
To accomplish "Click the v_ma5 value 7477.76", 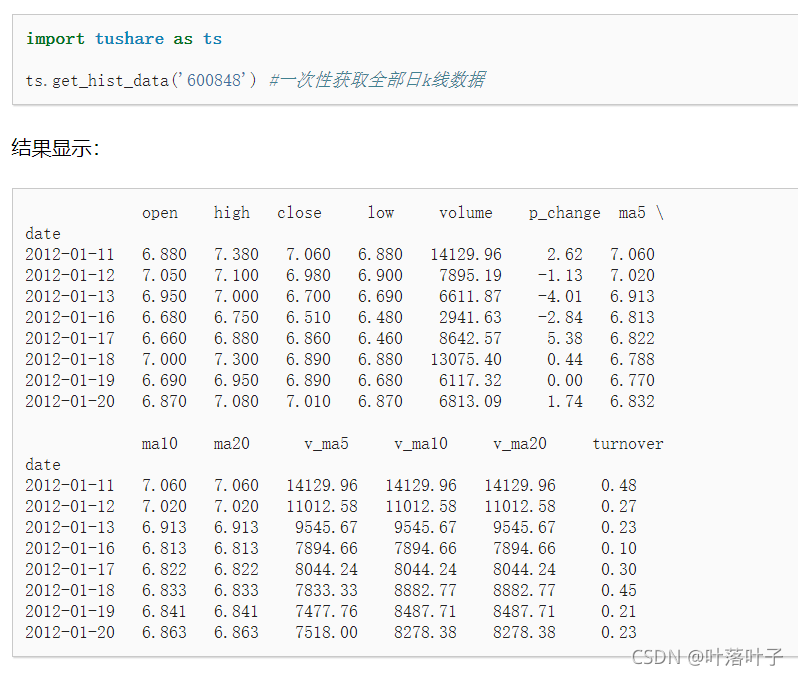I will (x=326, y=611).
